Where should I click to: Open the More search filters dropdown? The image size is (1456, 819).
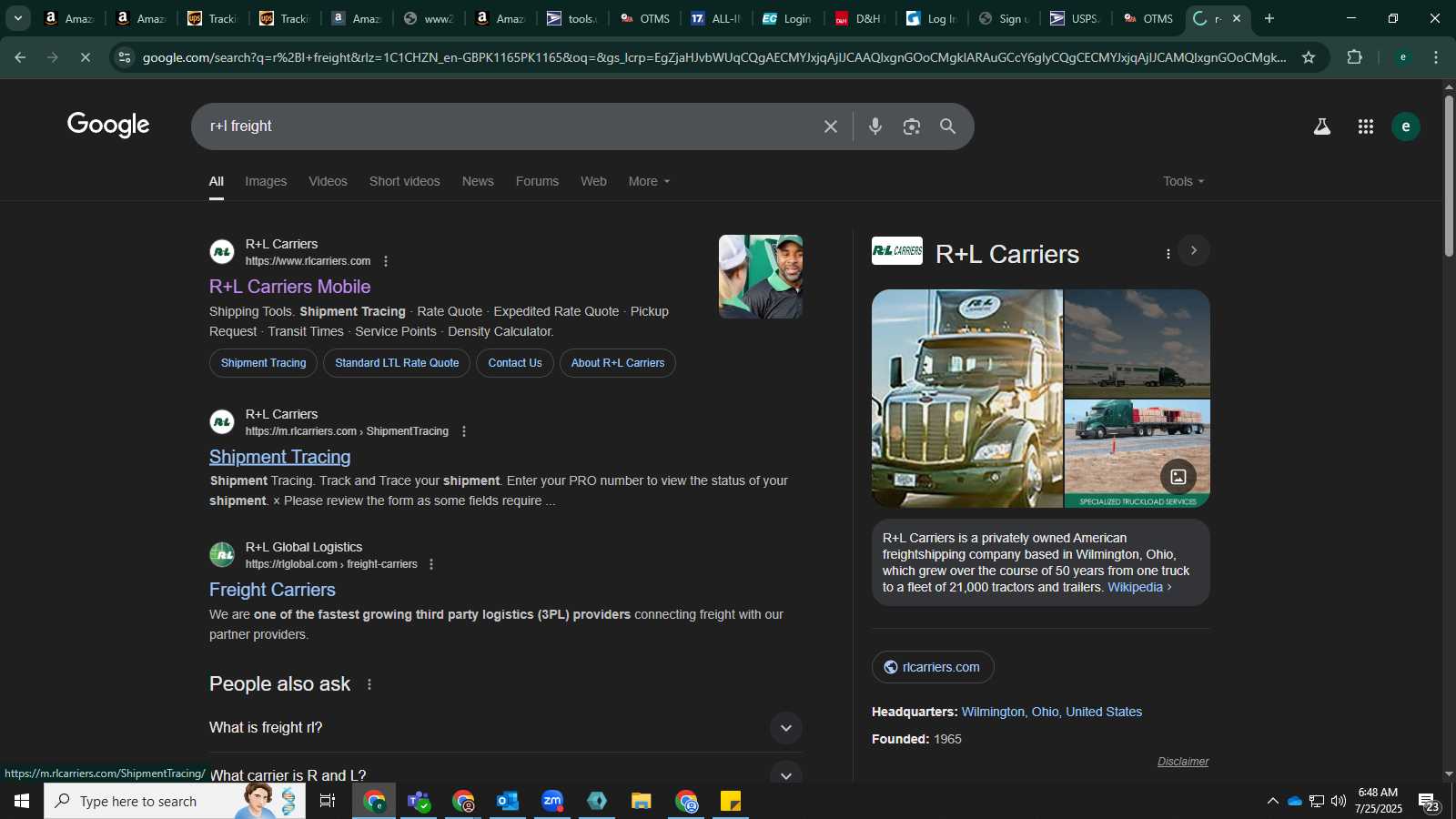coord(649,181)
